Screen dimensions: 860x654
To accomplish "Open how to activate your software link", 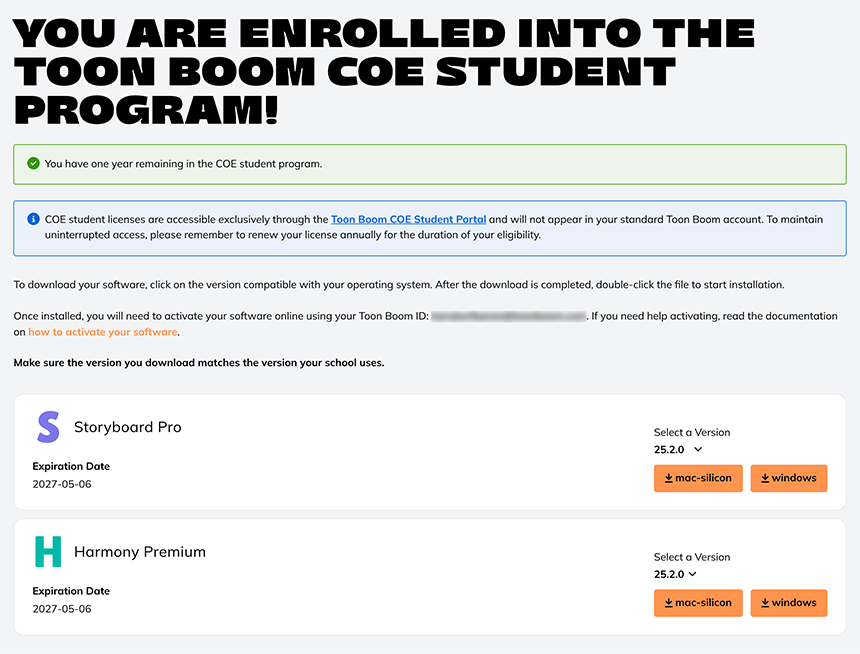I will click(x=103, y=332).
